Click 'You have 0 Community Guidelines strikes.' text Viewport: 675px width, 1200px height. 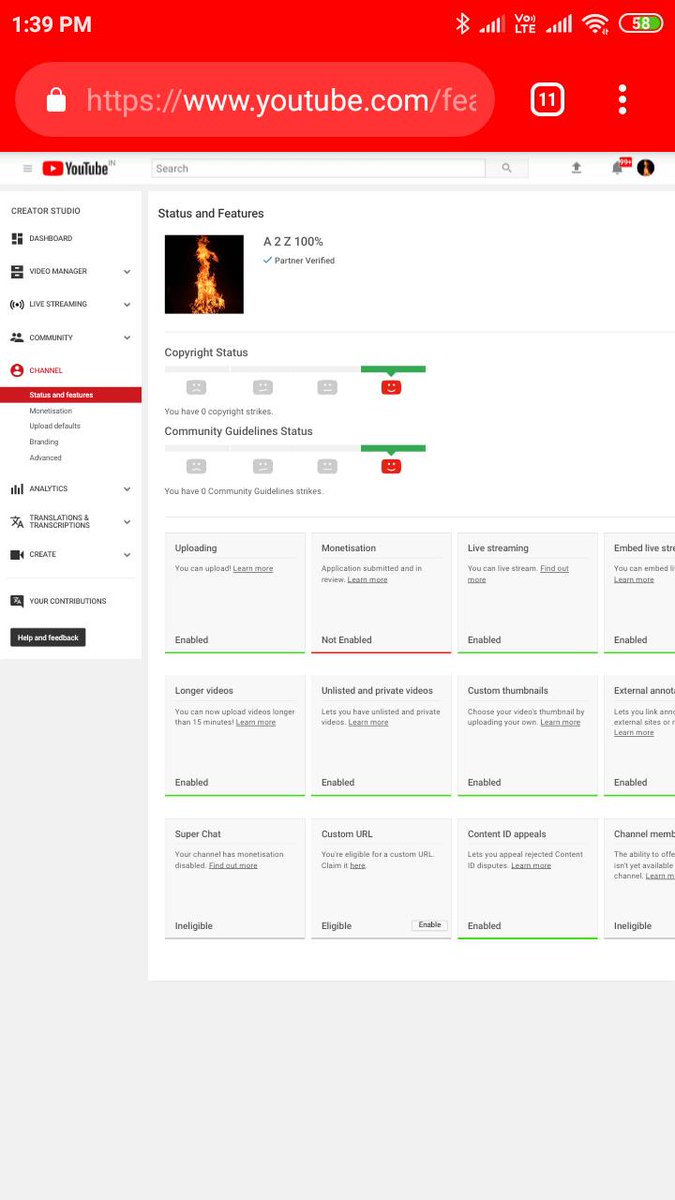point(244,491)
